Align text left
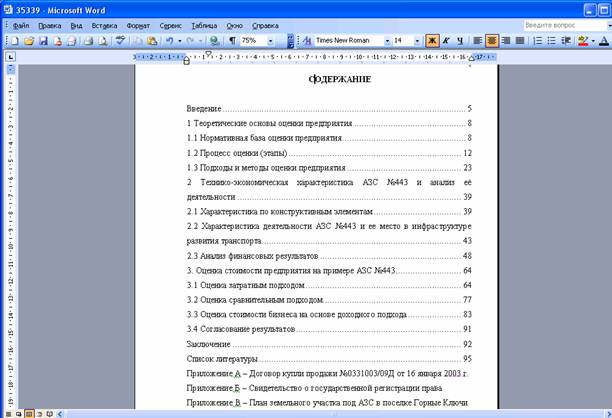Screen dimensions: 612x418 coord(477,41)
